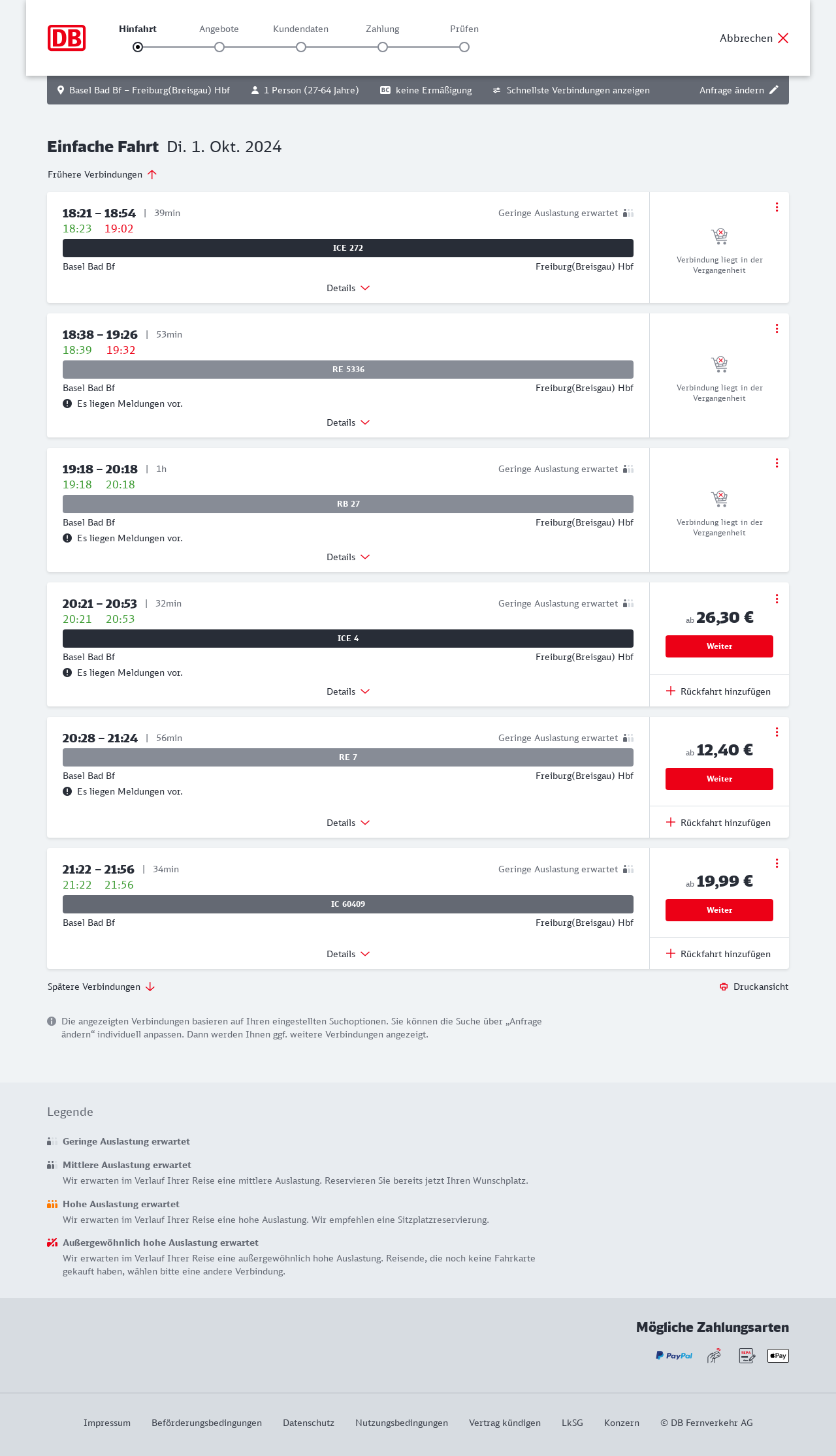
Task: Open three-dot menu for ICE 4 connection
Action: tap(777, 599)
